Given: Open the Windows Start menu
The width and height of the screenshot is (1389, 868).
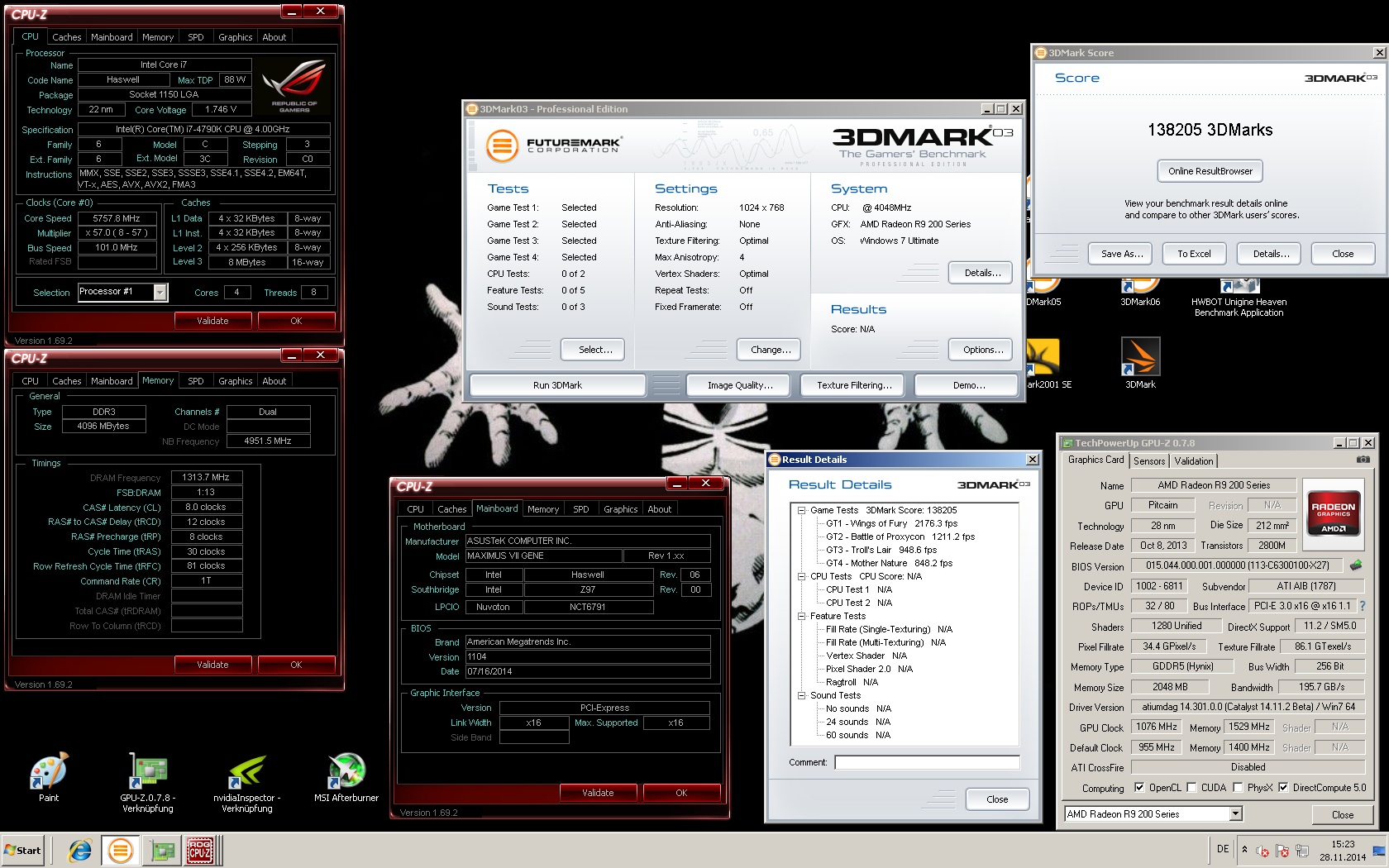Looking at the screenshot, I should click(22, 851).
